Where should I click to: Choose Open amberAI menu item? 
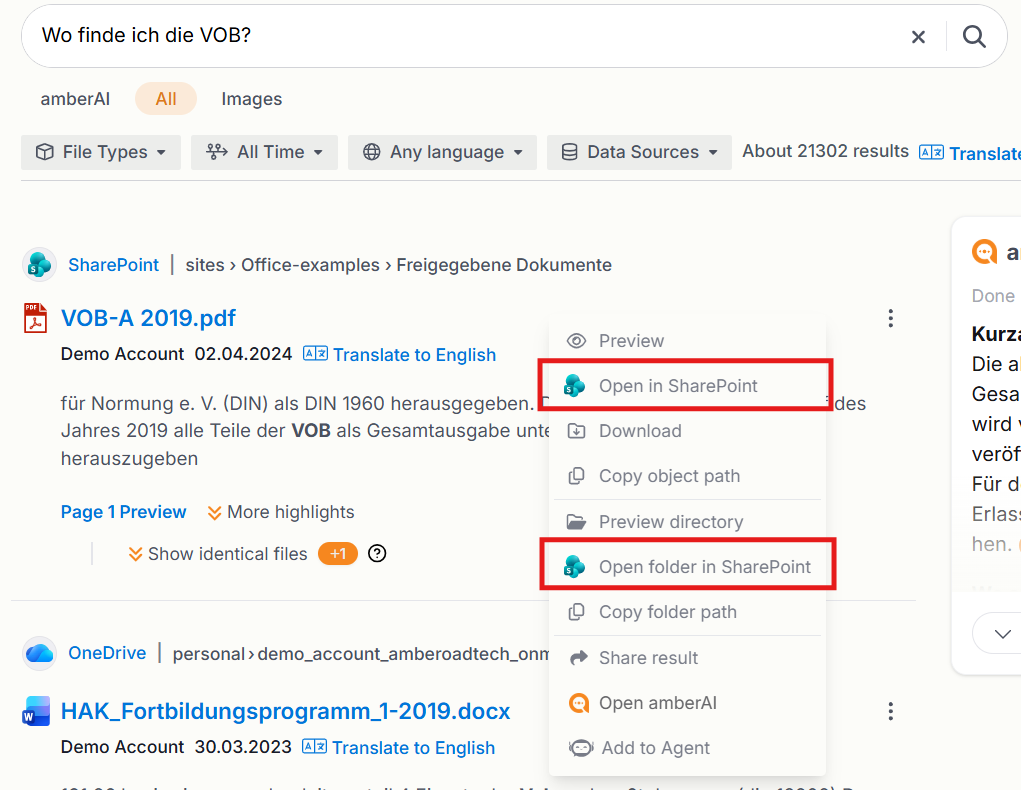point(687,703)
